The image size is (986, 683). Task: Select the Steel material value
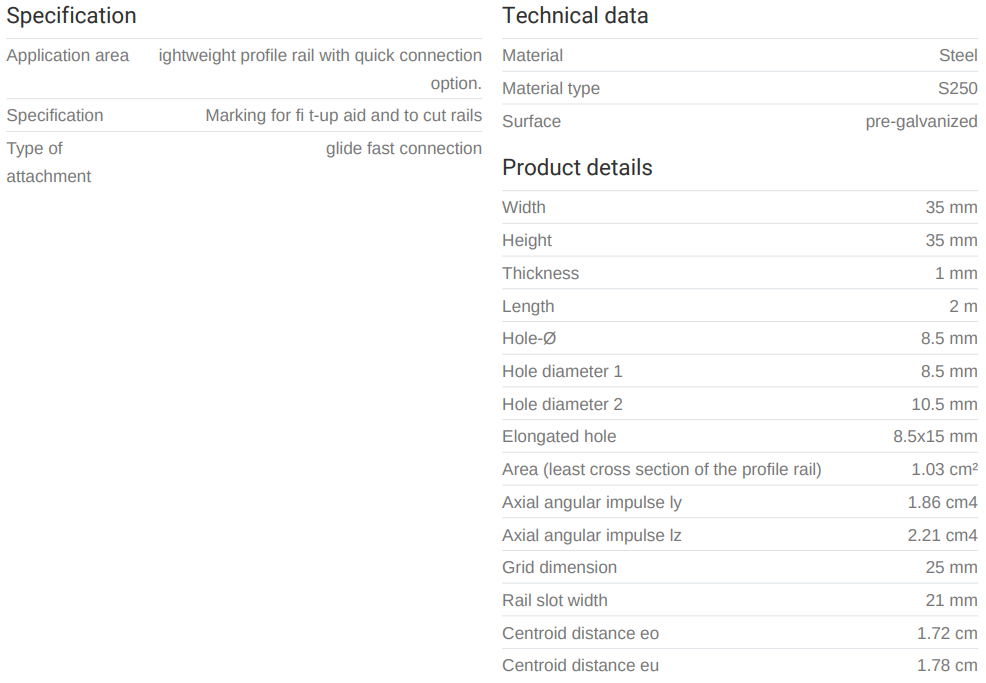pyautogui.click(x=958, y=56)
